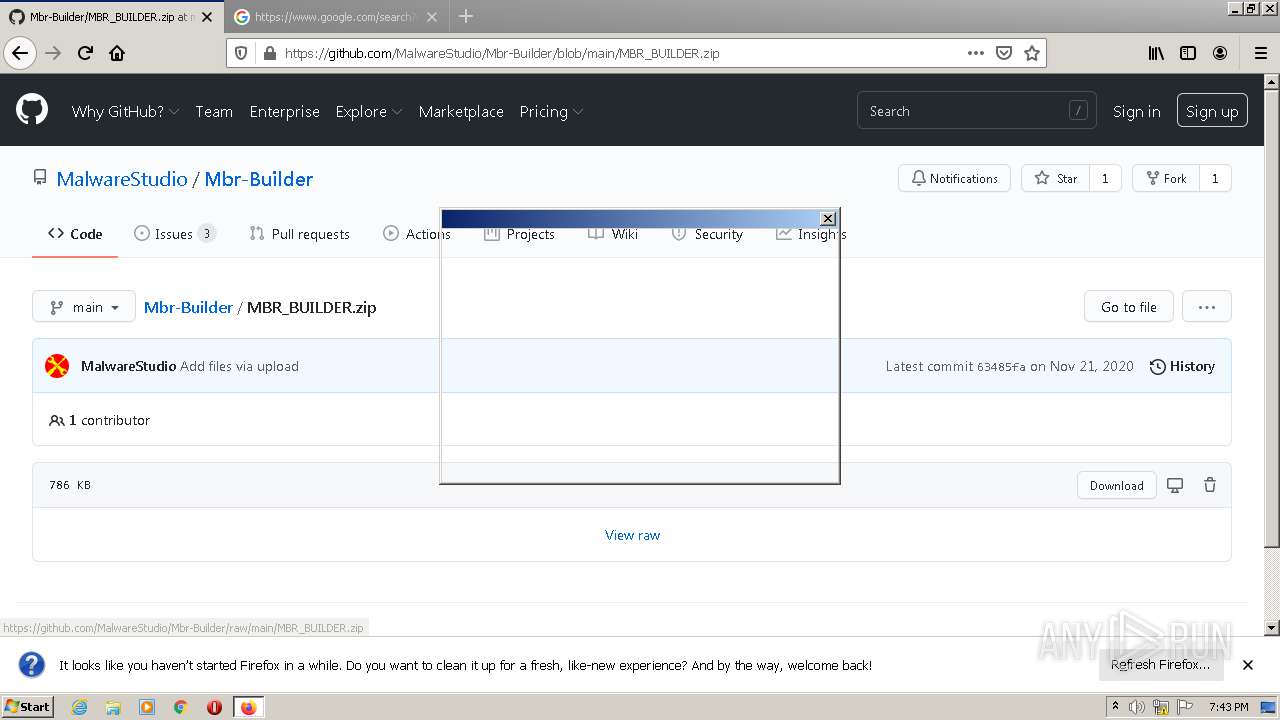Open the tracking protection shield icon

pos(240,53)
